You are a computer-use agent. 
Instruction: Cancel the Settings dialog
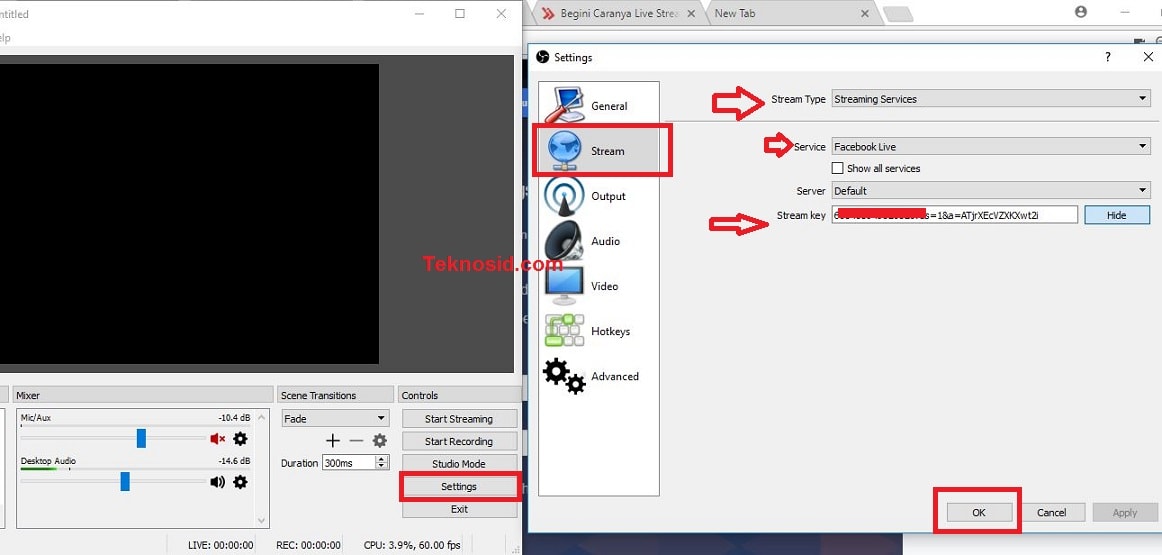[1051, 512]
